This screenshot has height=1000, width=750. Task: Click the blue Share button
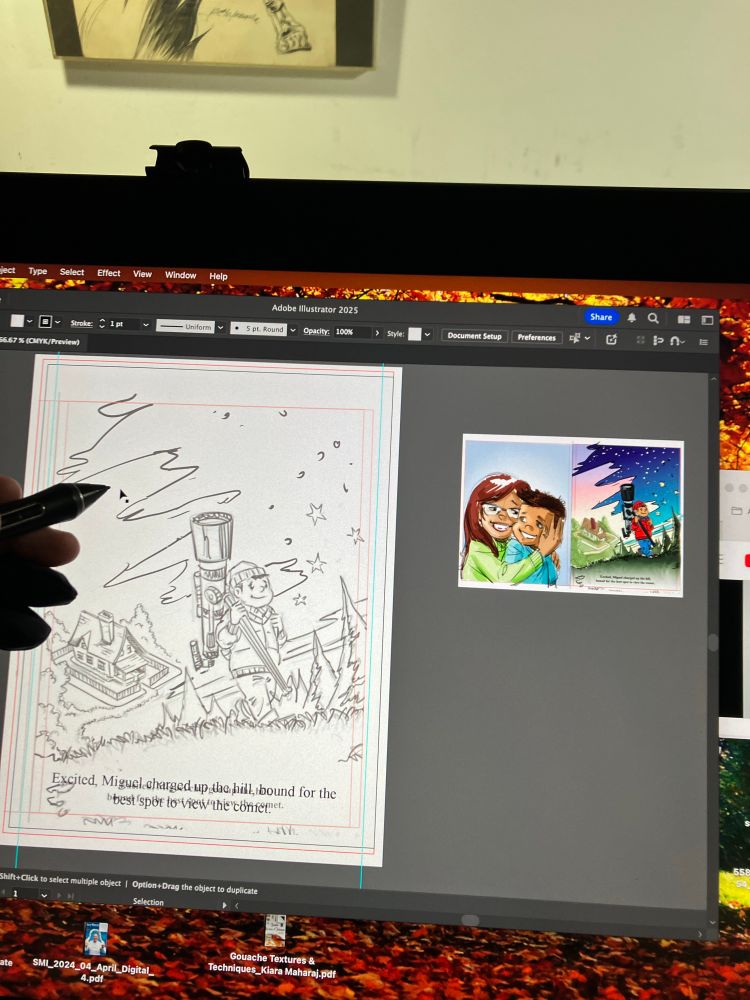(x=601, y=317)
